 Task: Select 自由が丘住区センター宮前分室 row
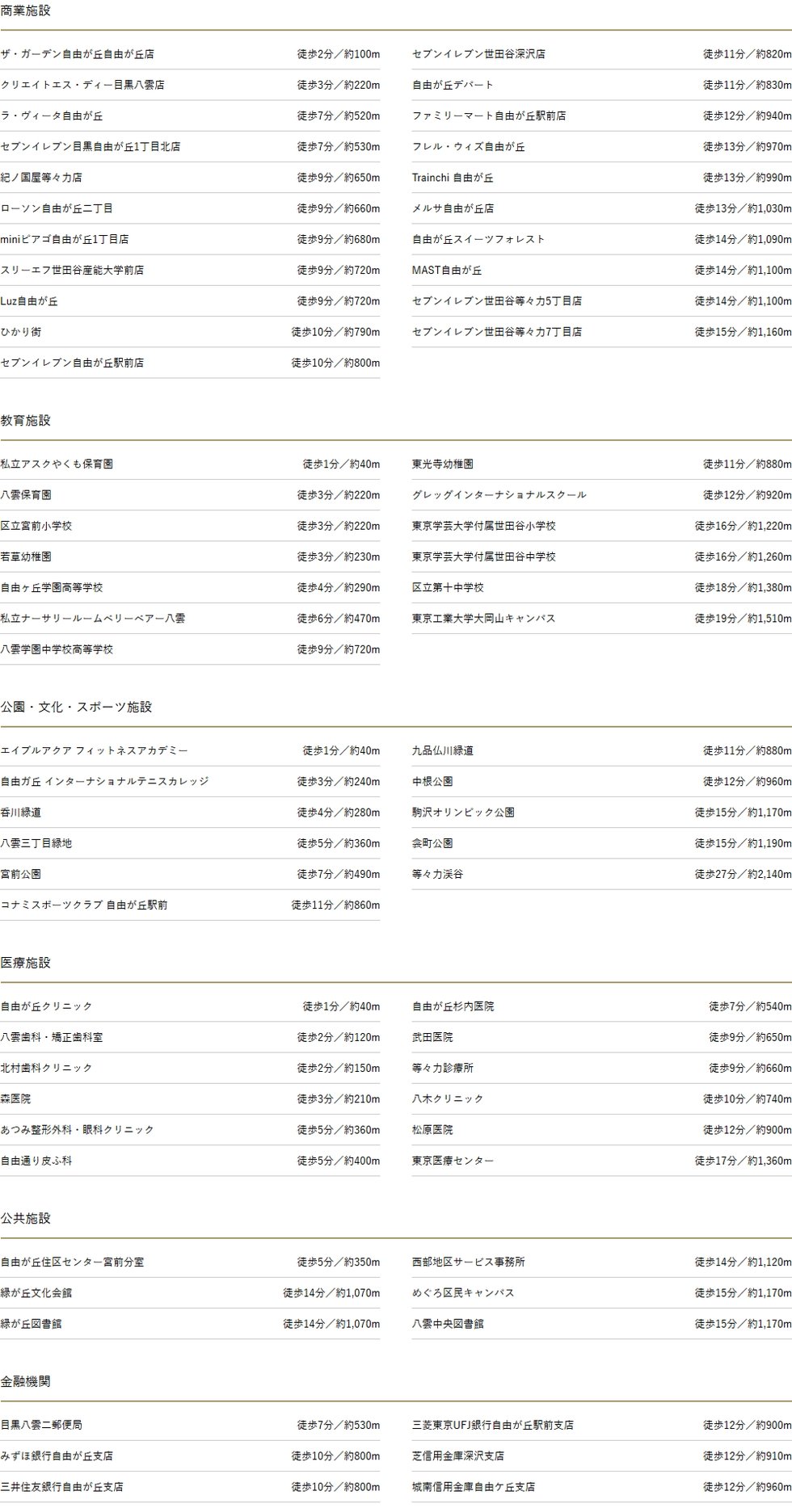pyautogui.click(x=190, y=1262)
